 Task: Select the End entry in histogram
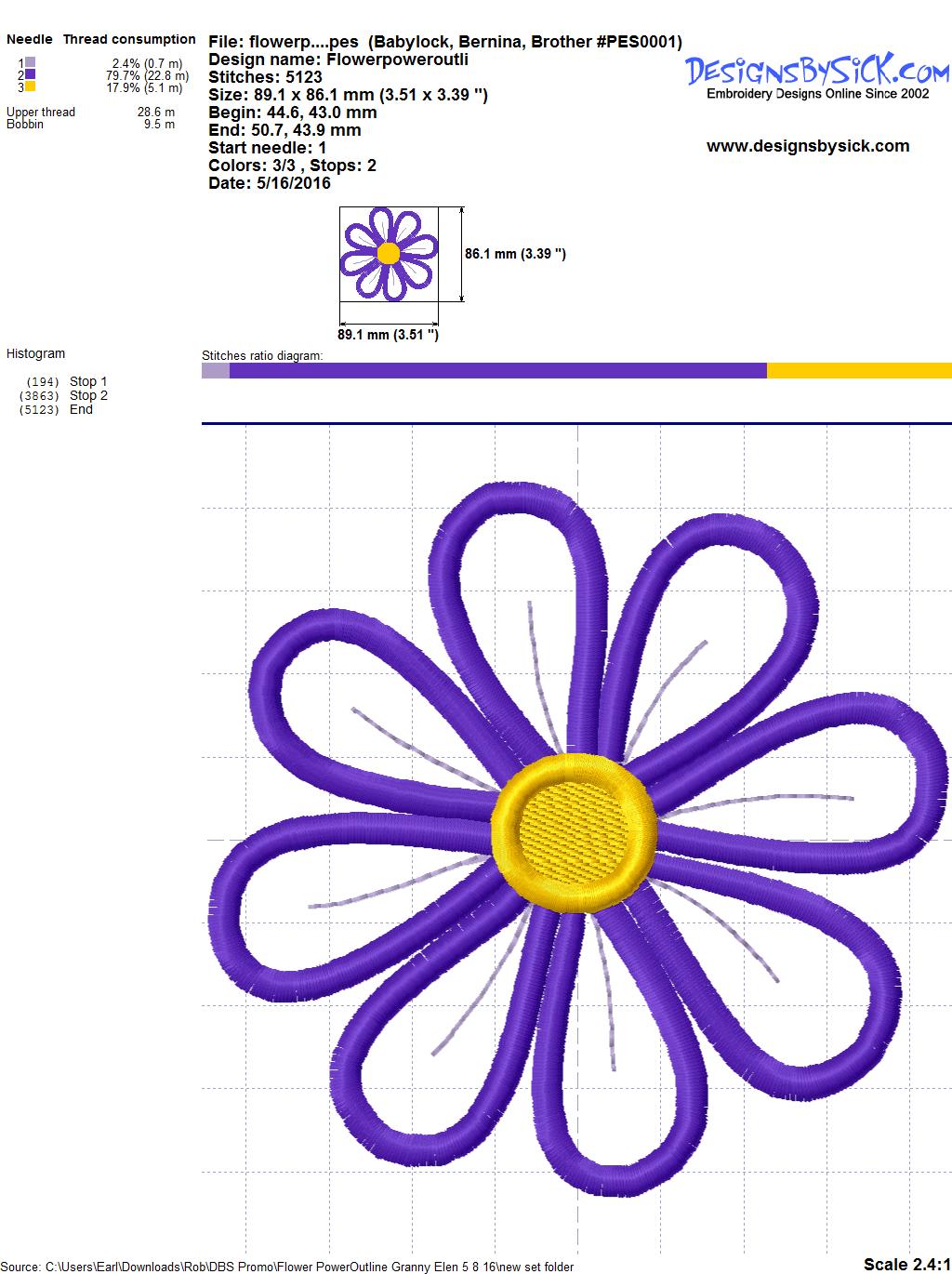coord(81,409)
